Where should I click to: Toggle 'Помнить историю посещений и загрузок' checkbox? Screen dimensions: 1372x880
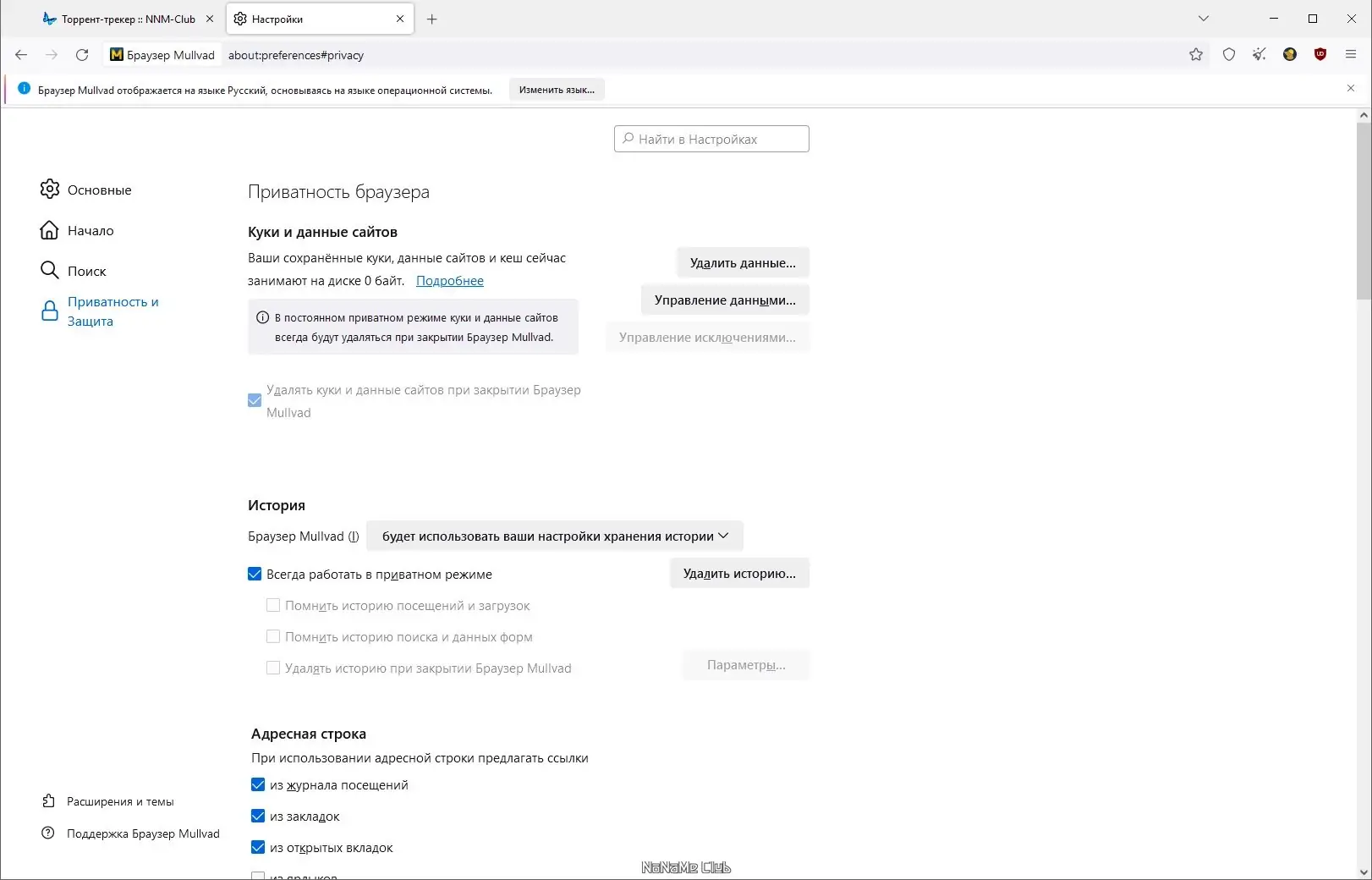tap(273, 605)
